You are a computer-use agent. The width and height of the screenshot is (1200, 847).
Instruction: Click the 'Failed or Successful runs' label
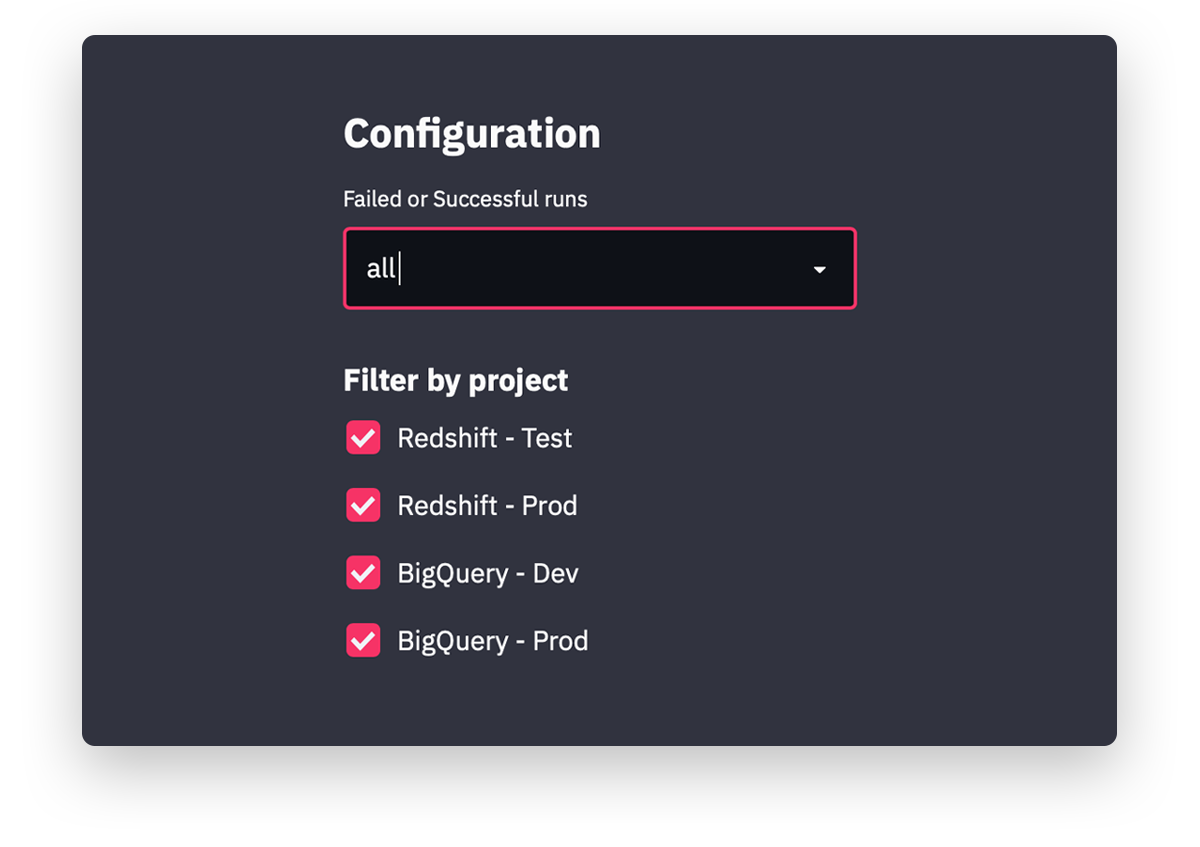(465, 199)
